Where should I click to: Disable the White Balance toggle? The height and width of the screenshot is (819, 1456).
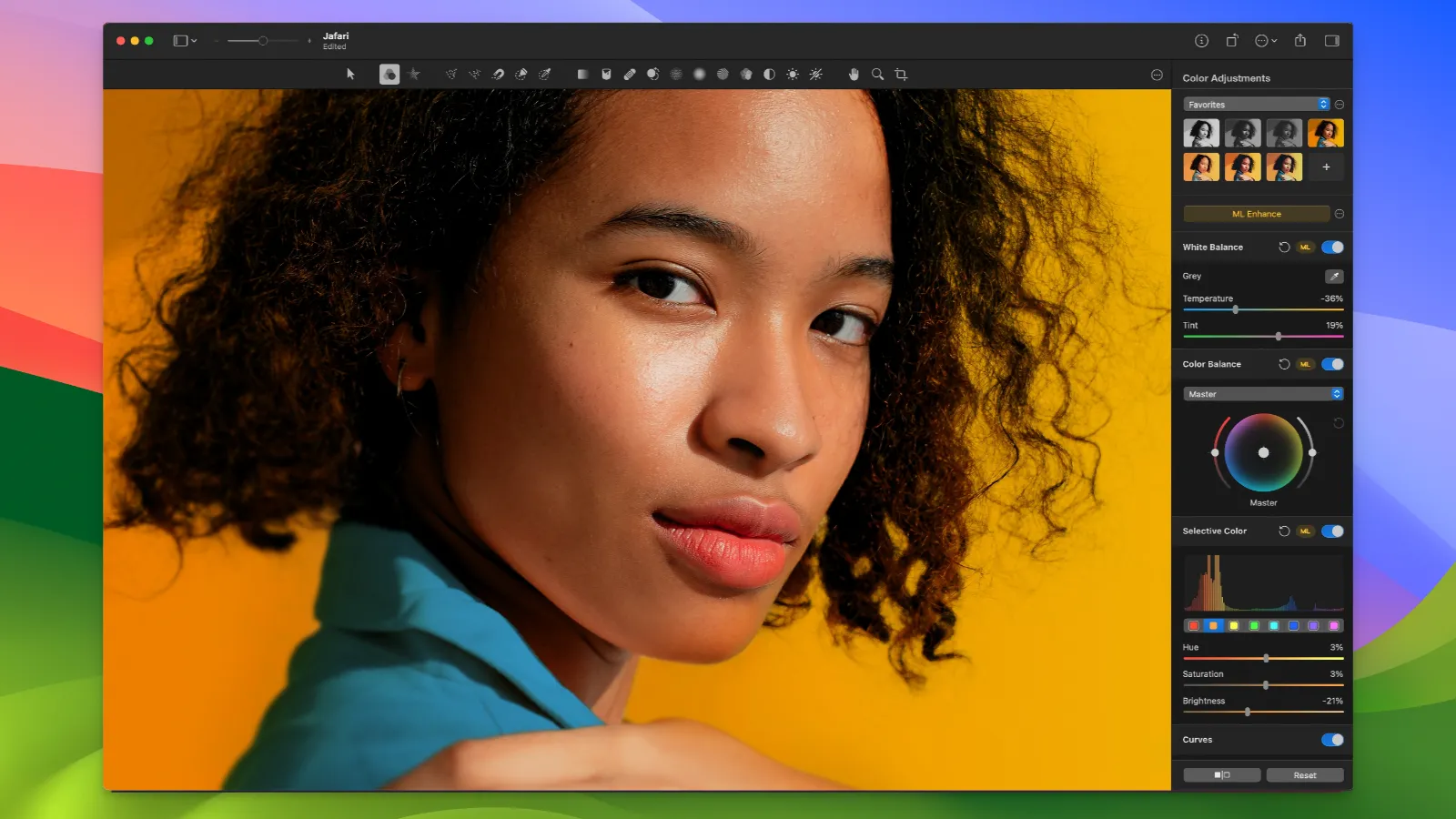(x=1332, y=247)
